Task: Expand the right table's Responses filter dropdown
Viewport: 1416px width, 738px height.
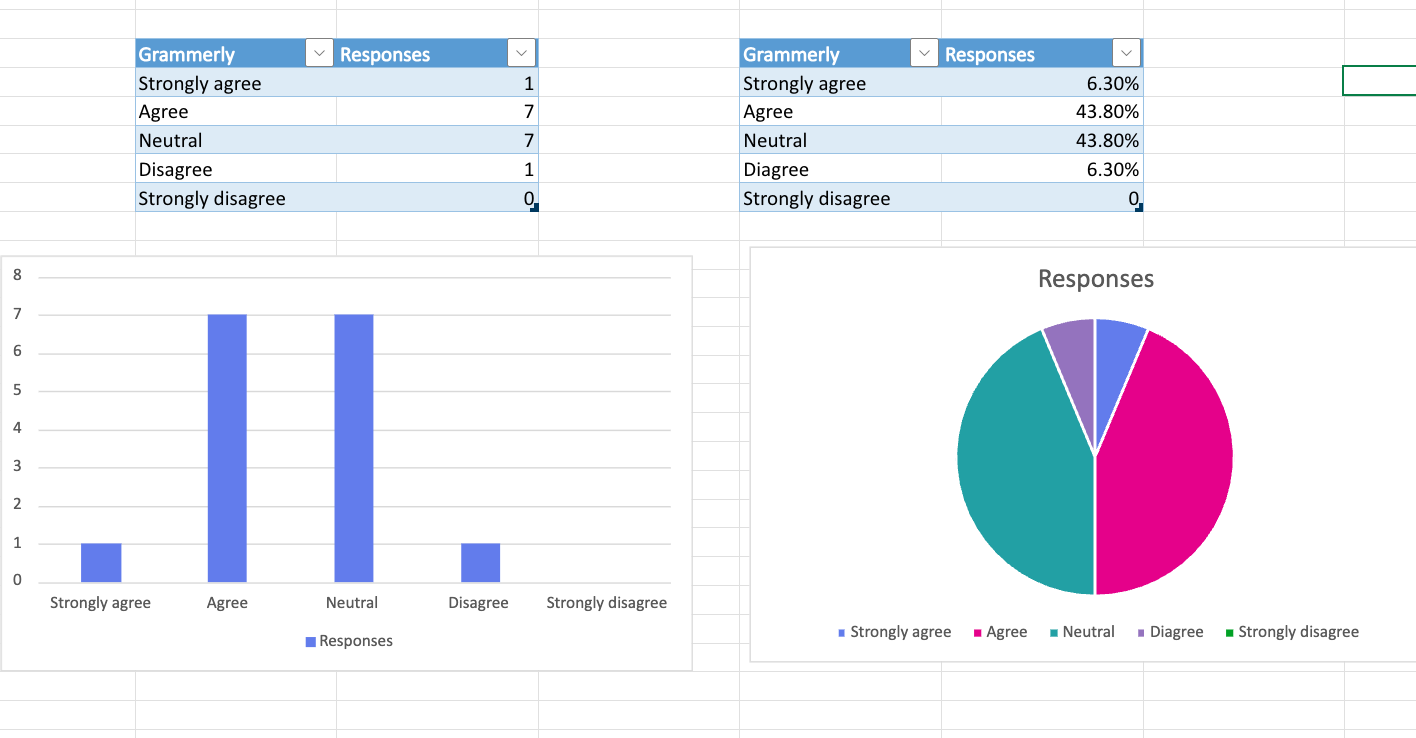Action: click(x=1127, y=54)
